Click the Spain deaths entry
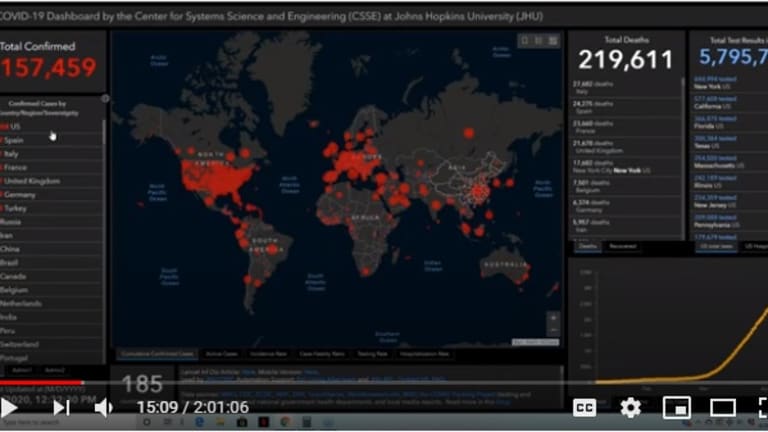 (x=625, y=107)
